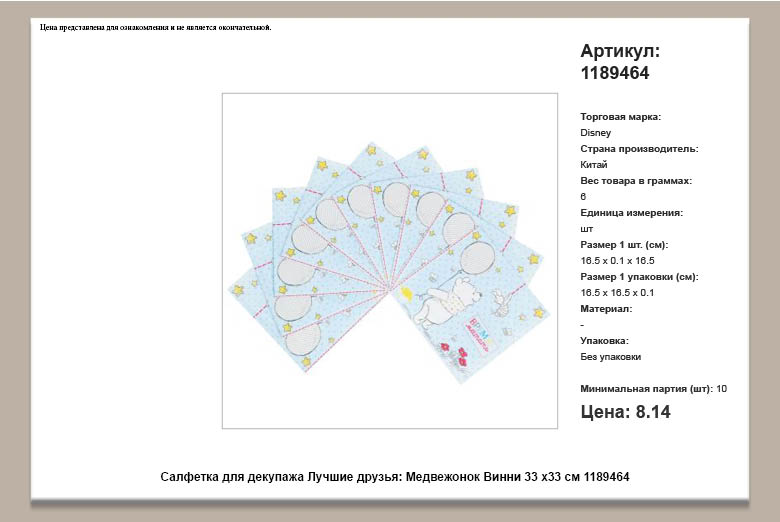Click the package size '16.5 x 16.5 x 0.1'
Viewport: 780px width, 522px height.
[617, 293]
